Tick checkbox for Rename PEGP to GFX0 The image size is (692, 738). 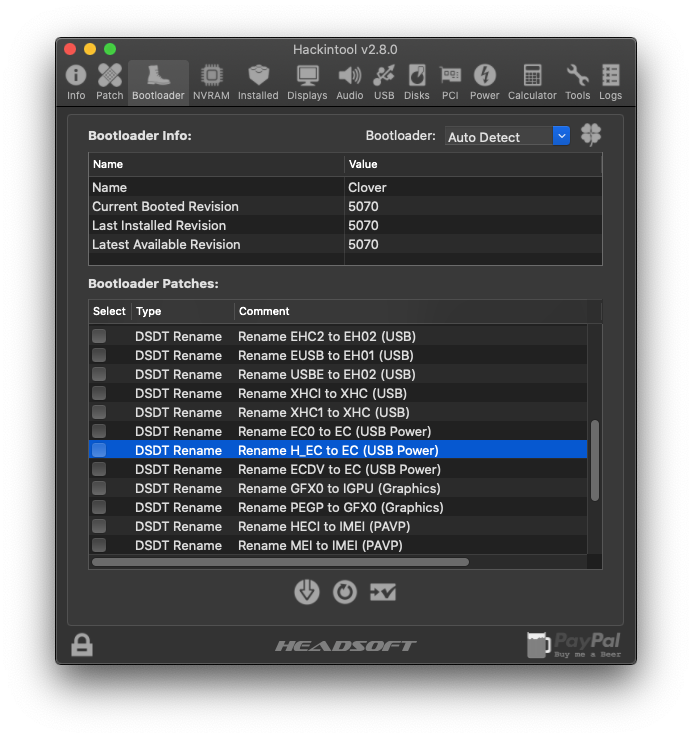coord(99,507)
